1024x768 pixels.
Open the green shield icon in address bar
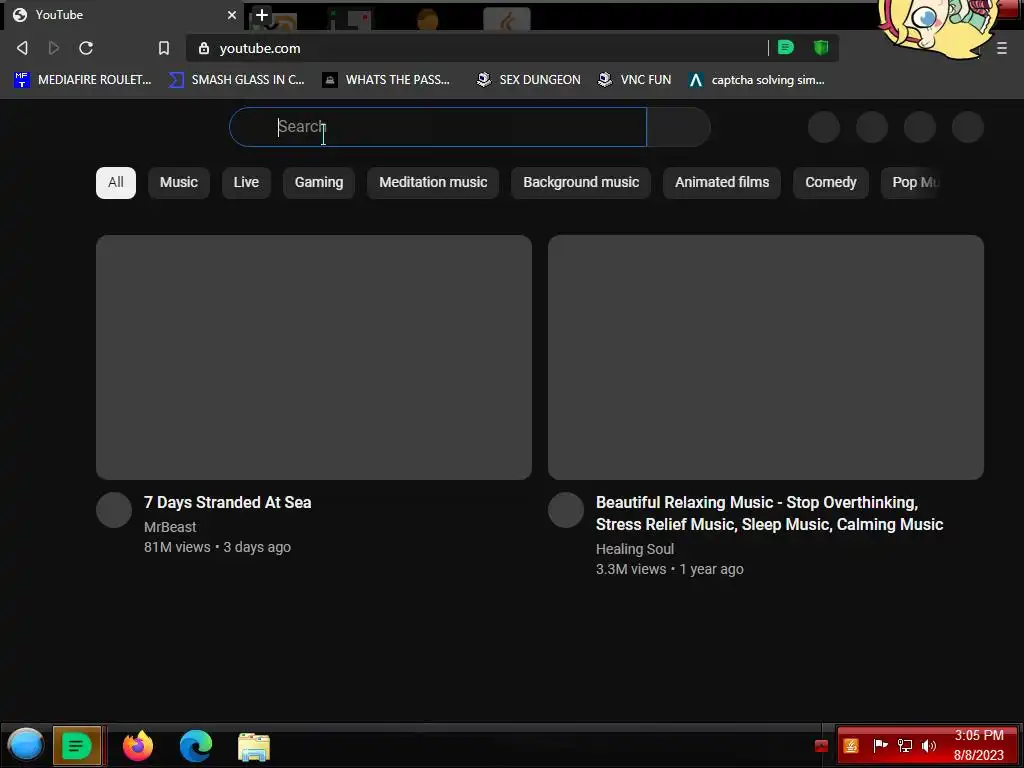click(821, 48)
